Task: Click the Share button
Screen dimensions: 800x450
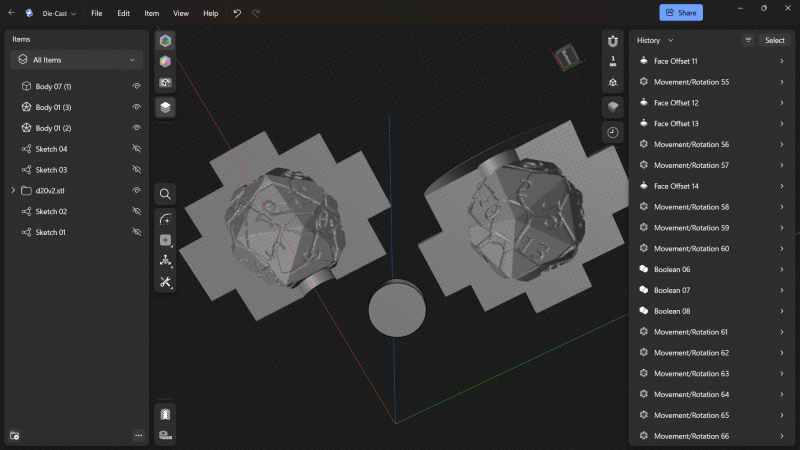Action: 681,13
